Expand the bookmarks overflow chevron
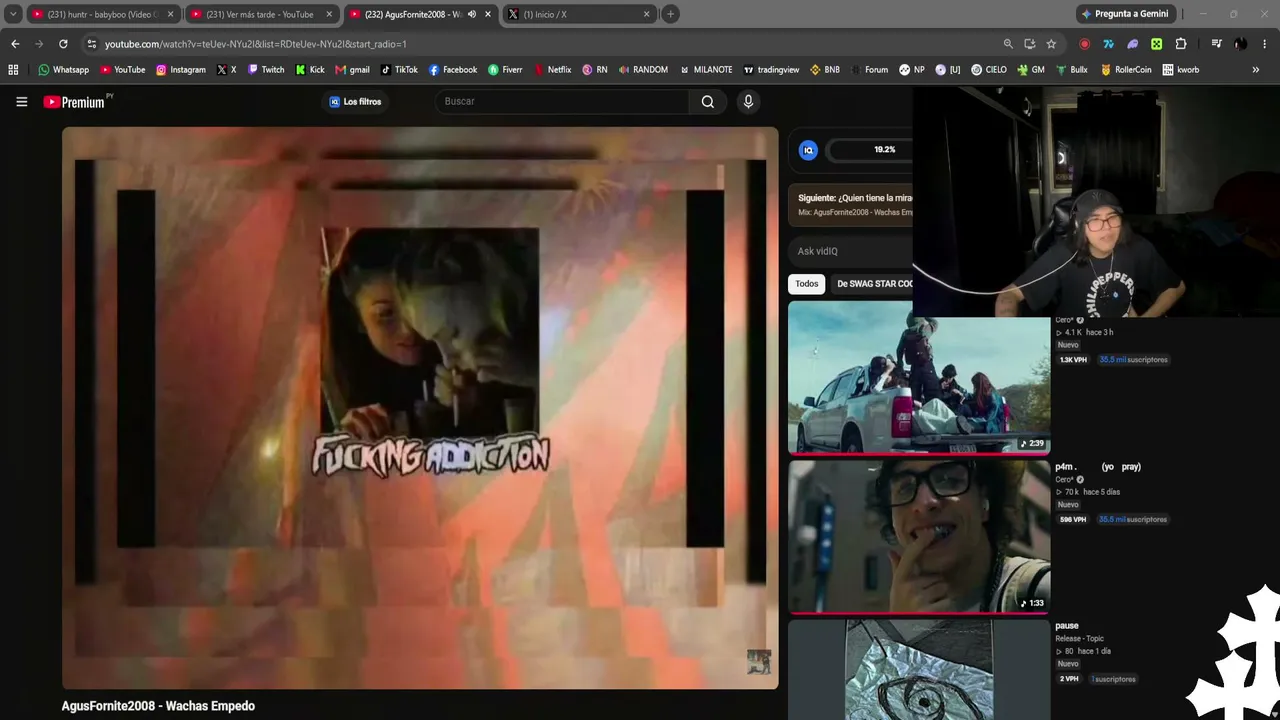This screenshot has height=720, width=1280. click(1256, 70)
